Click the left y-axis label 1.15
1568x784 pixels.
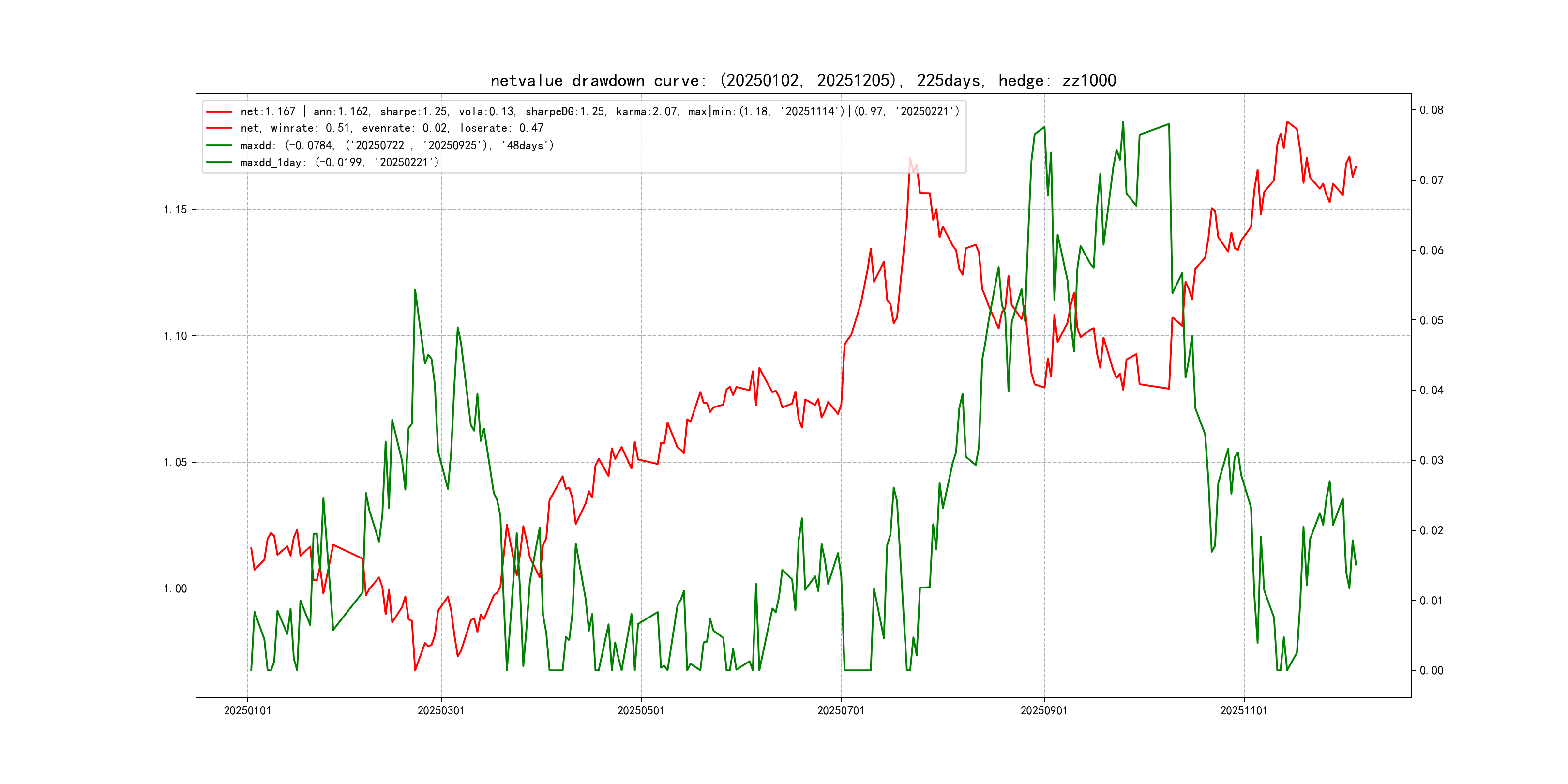pyautogui.click(x=175, y=210)
